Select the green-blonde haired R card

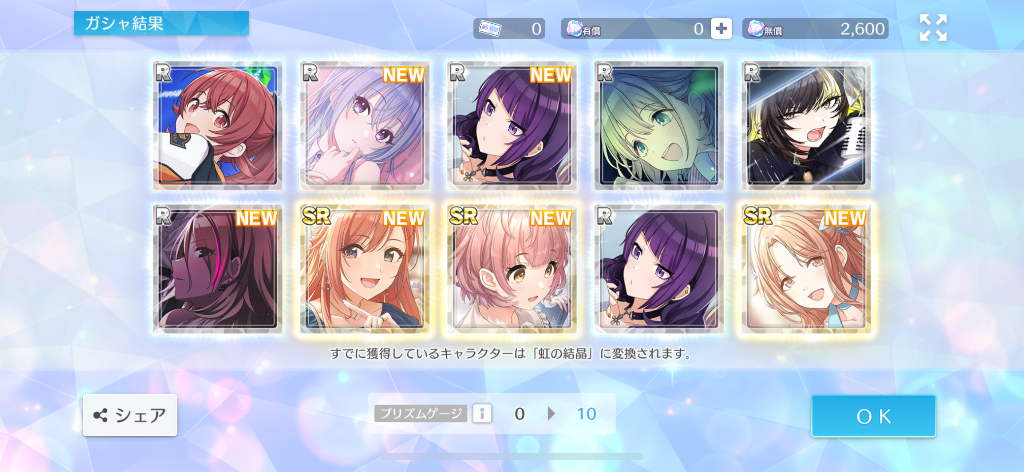[660, 125]
